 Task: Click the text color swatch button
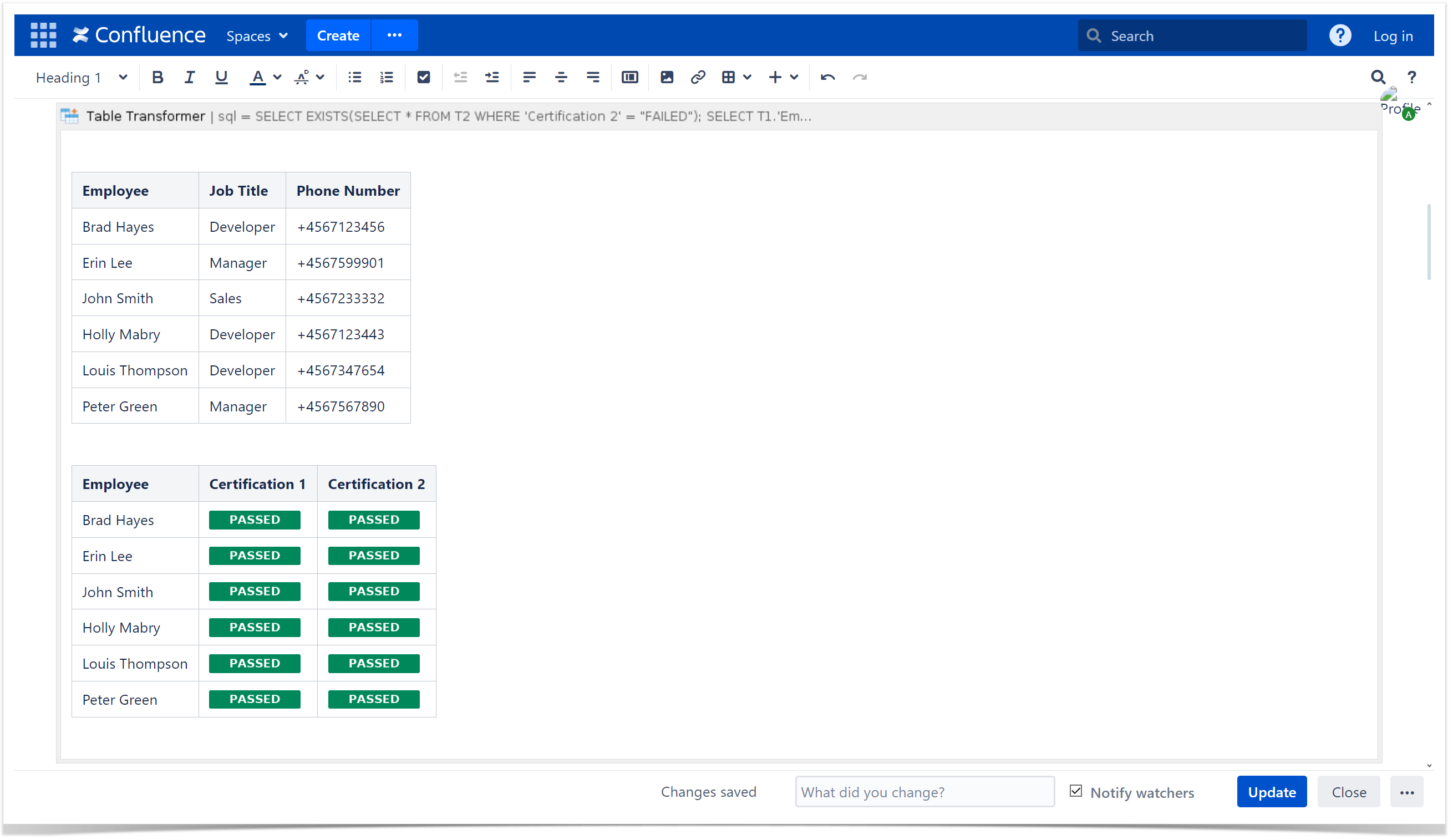coord(257,77)
